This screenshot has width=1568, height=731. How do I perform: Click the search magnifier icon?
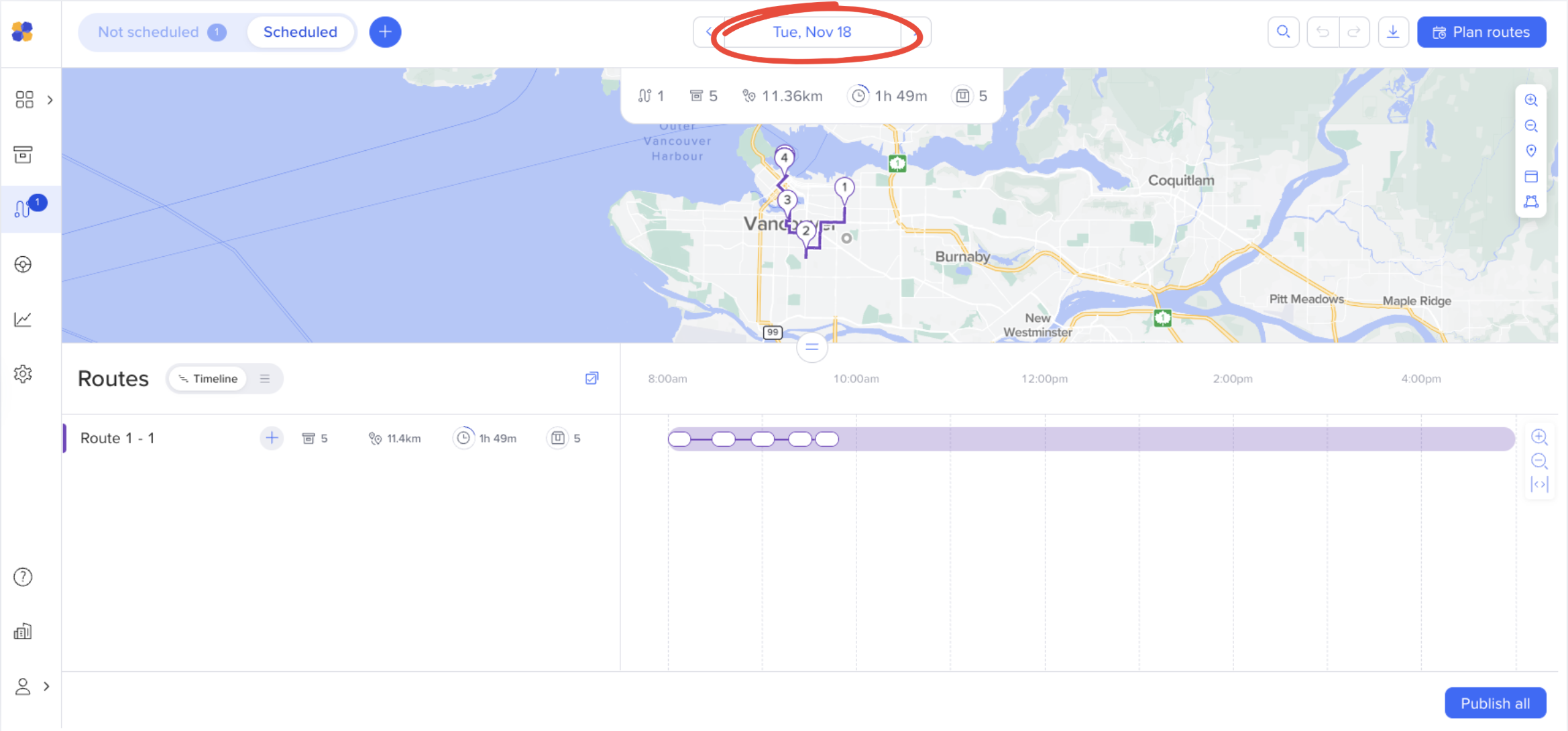click(1283, 32)
